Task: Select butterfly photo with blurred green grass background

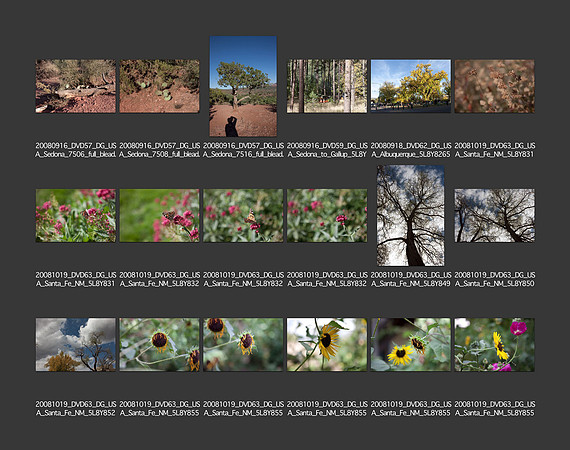Action: pos(160,215)
